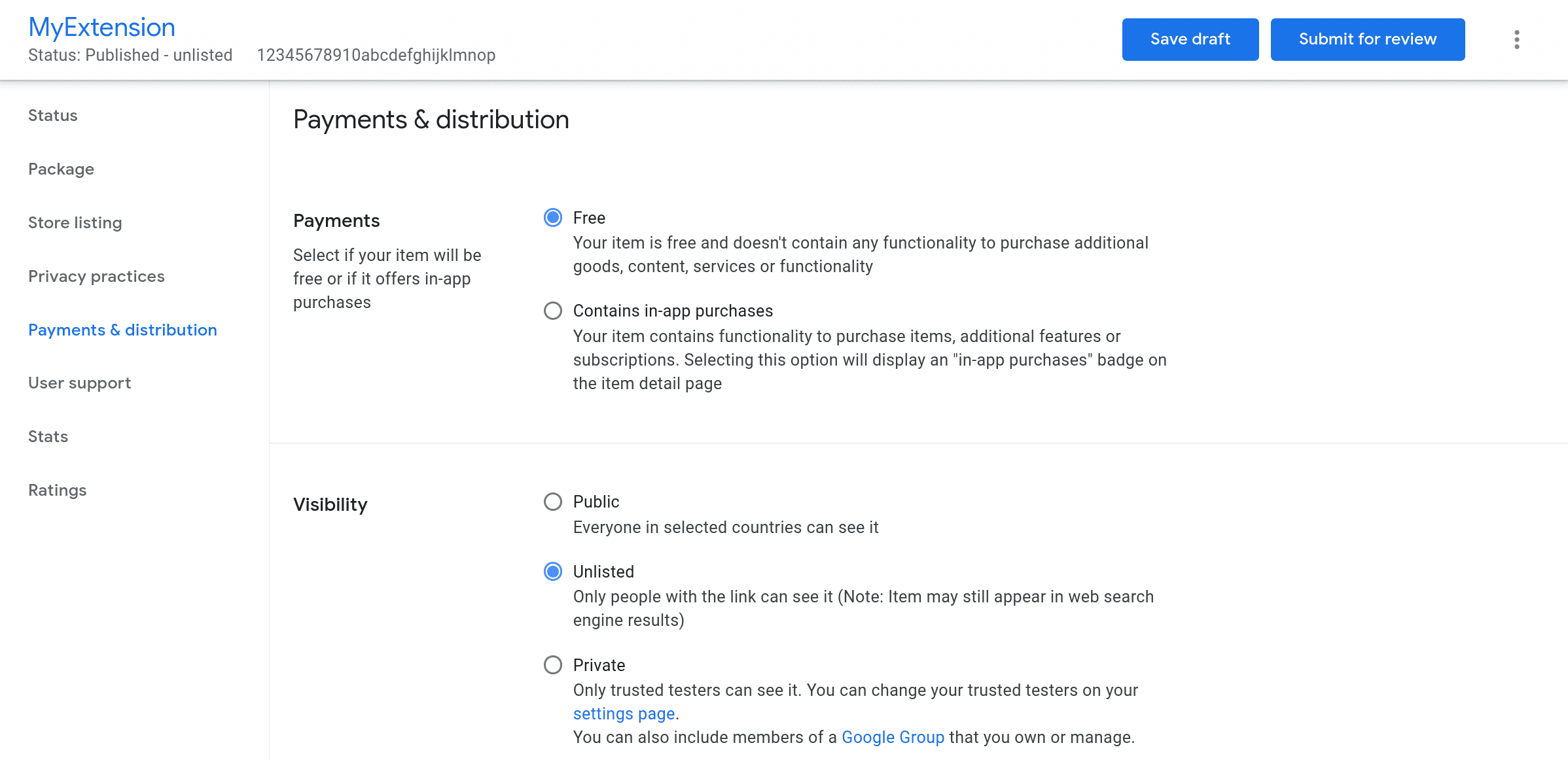Select the Package navigation item

coord(62,168)
